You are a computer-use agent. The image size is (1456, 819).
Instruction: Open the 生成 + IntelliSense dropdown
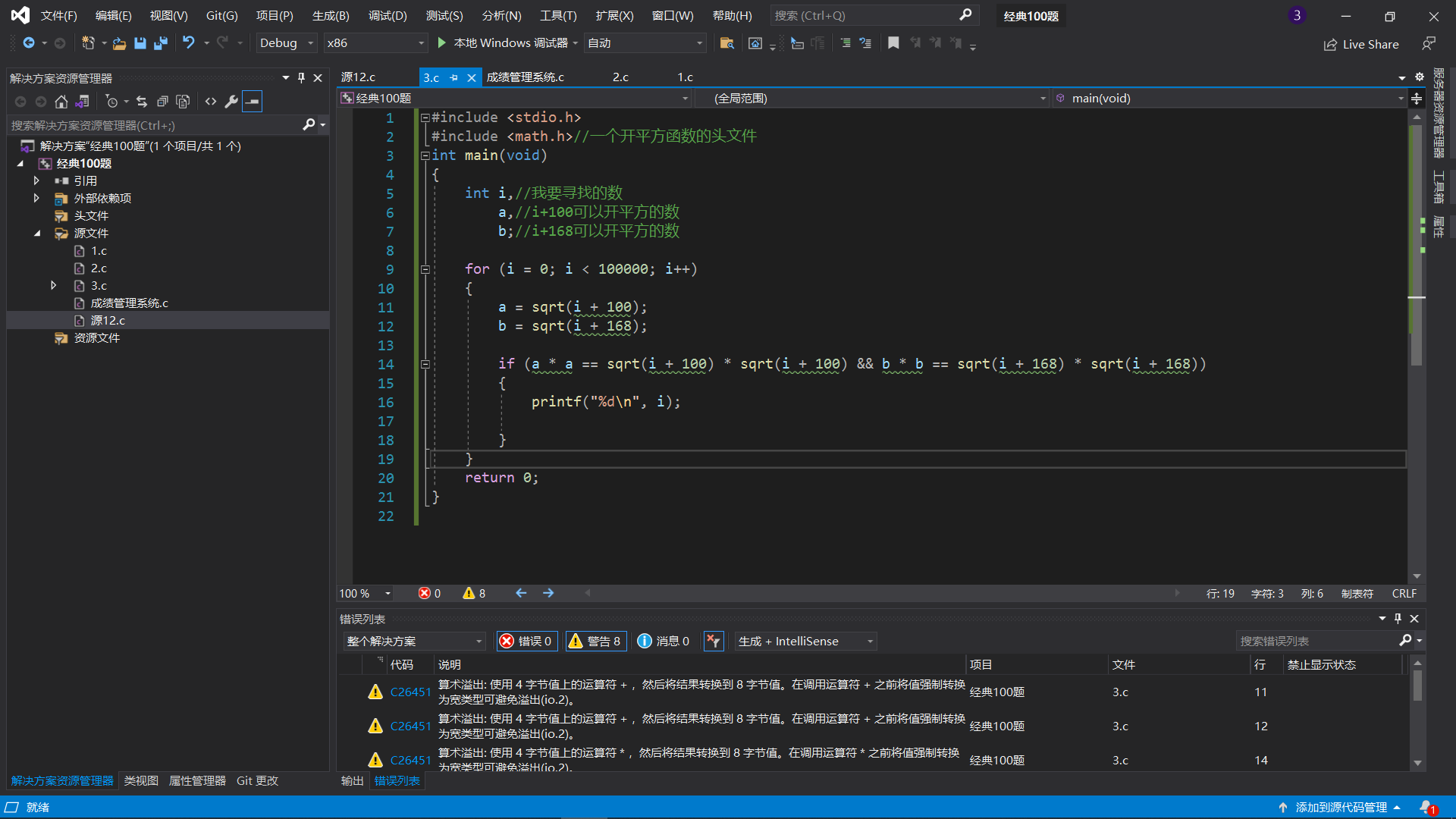805,641
